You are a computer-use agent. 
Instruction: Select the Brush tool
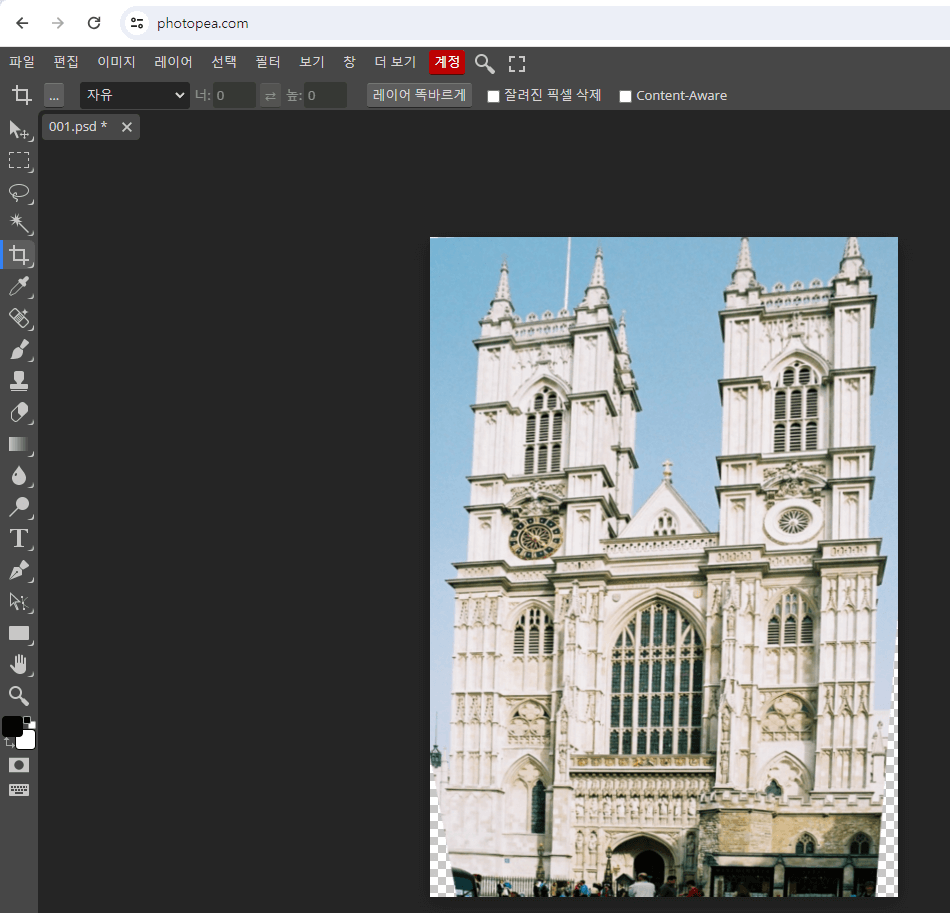point(19,350)
